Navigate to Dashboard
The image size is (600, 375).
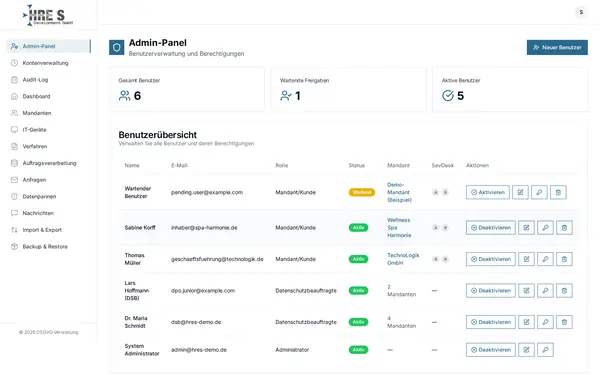click(x=49, y=96)
